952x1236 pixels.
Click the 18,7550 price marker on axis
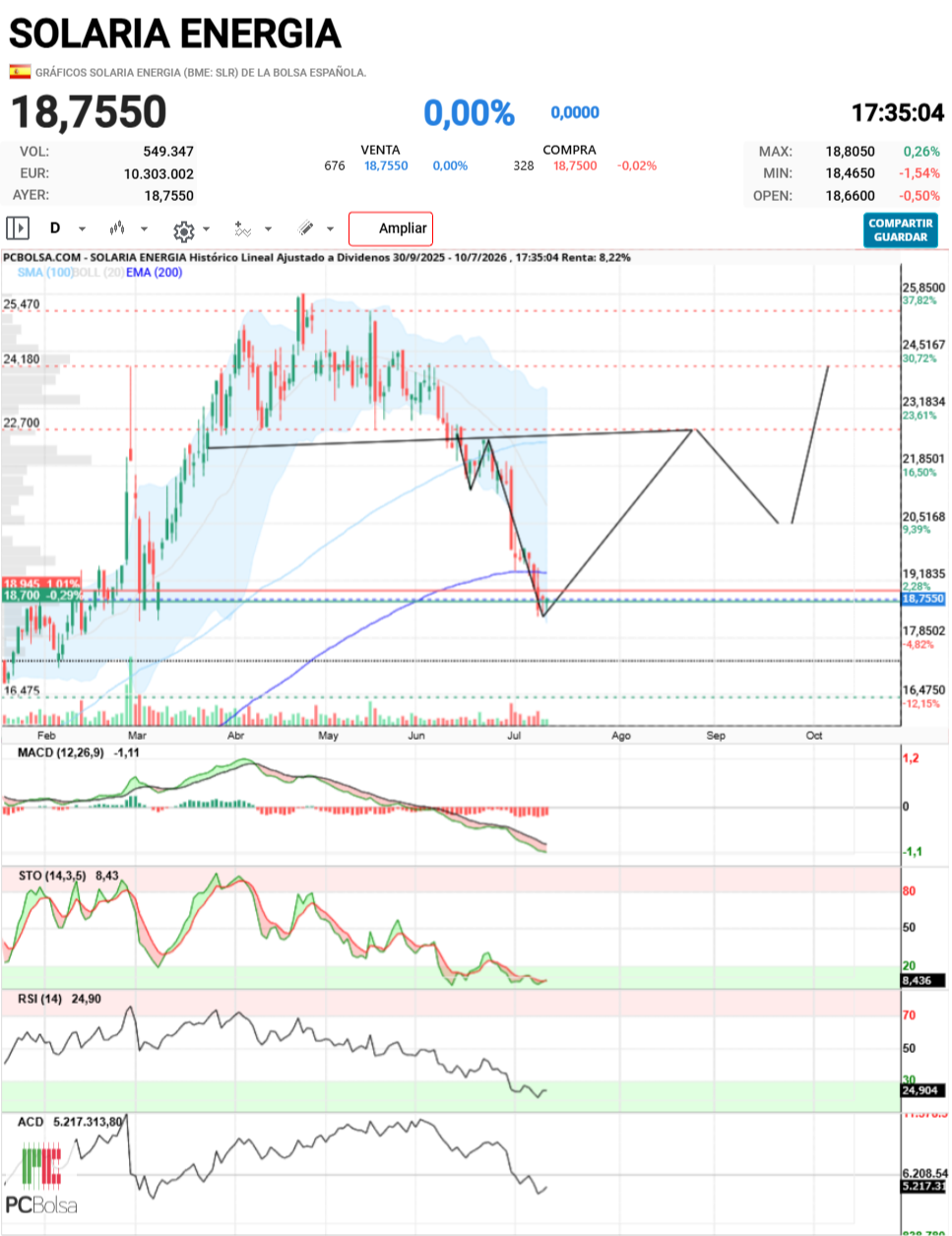point(923,599)
